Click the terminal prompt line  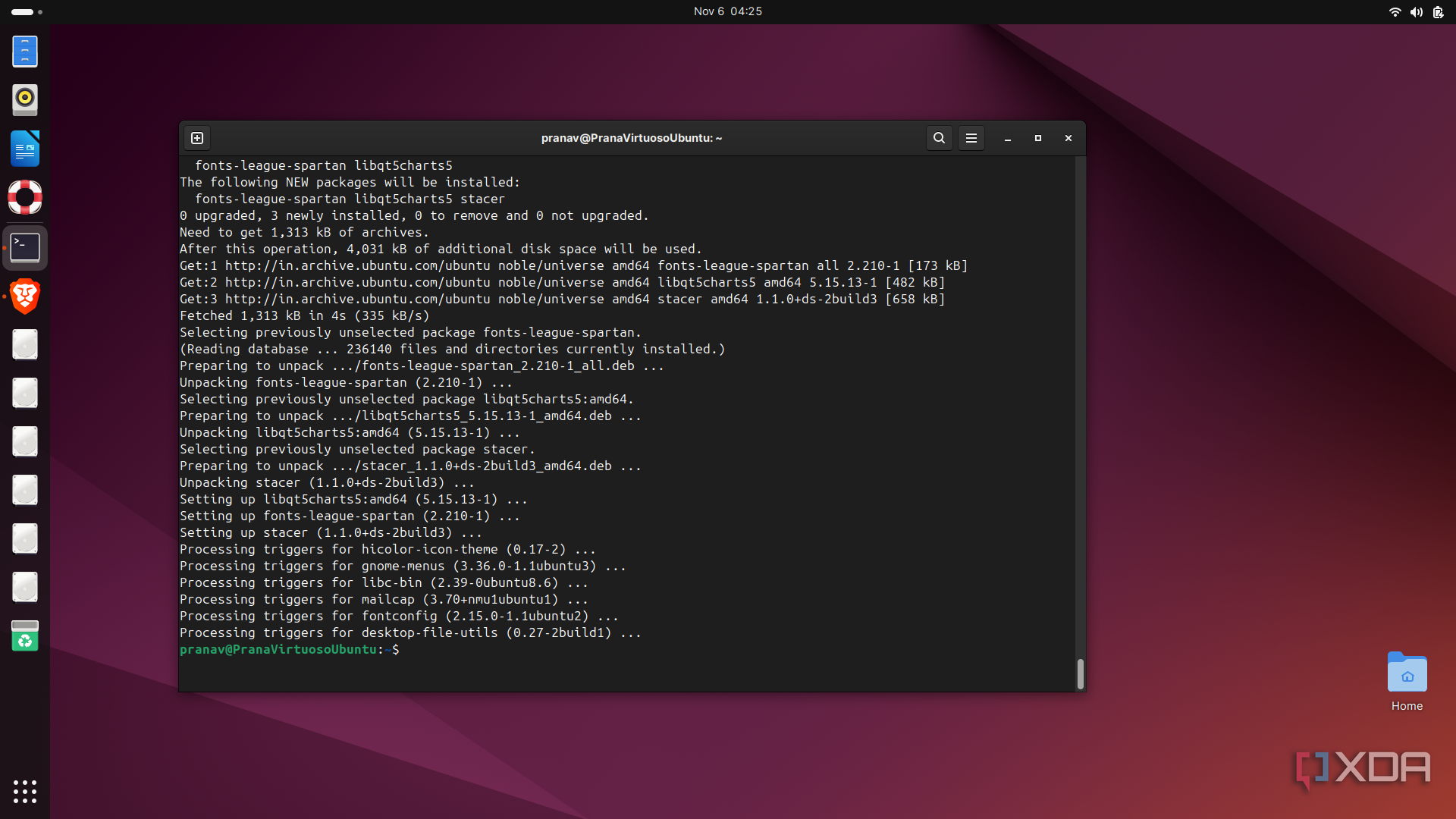click(x=290, y=649)
